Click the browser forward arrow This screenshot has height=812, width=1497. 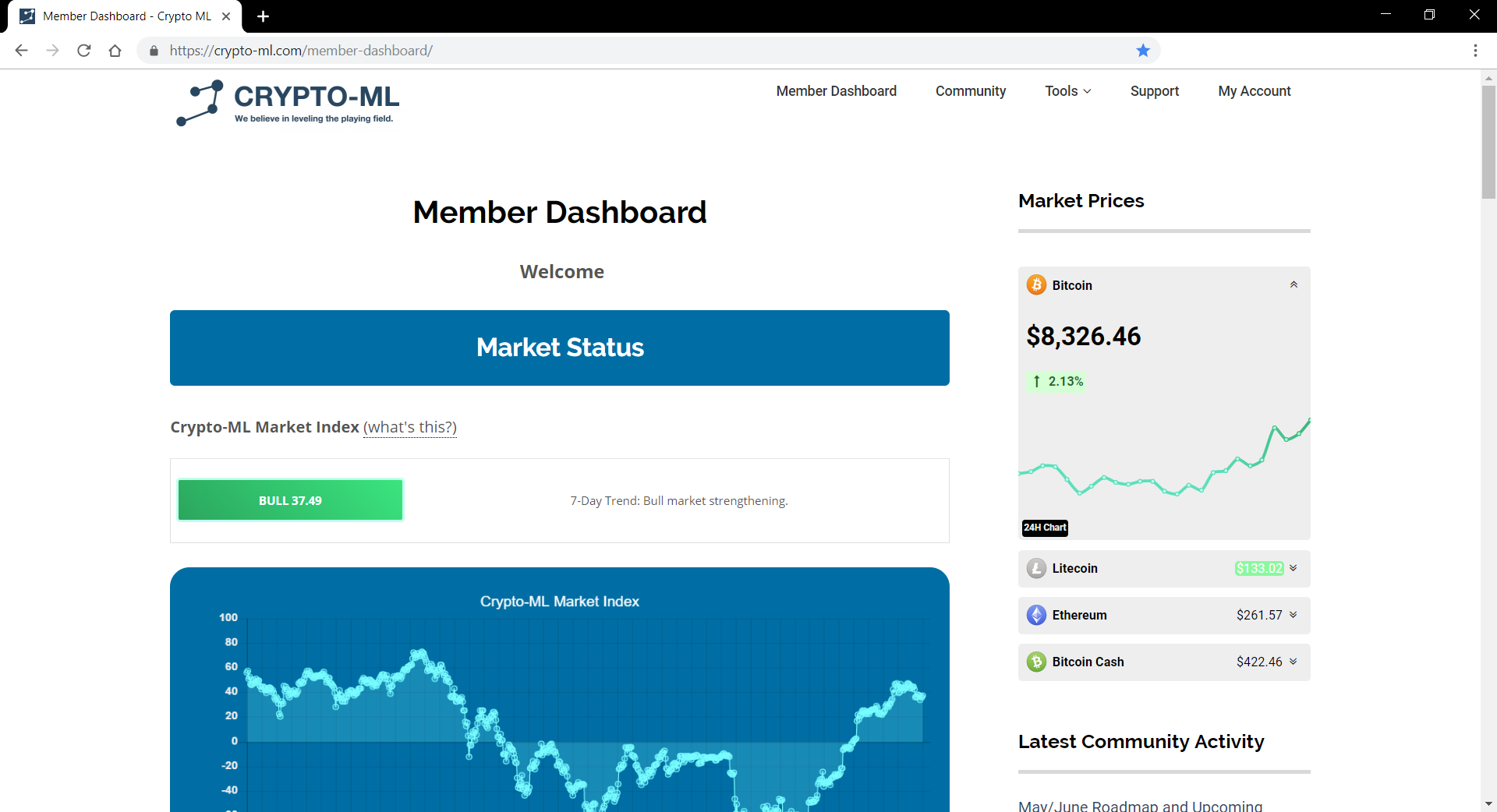click(x=53, y=51)
